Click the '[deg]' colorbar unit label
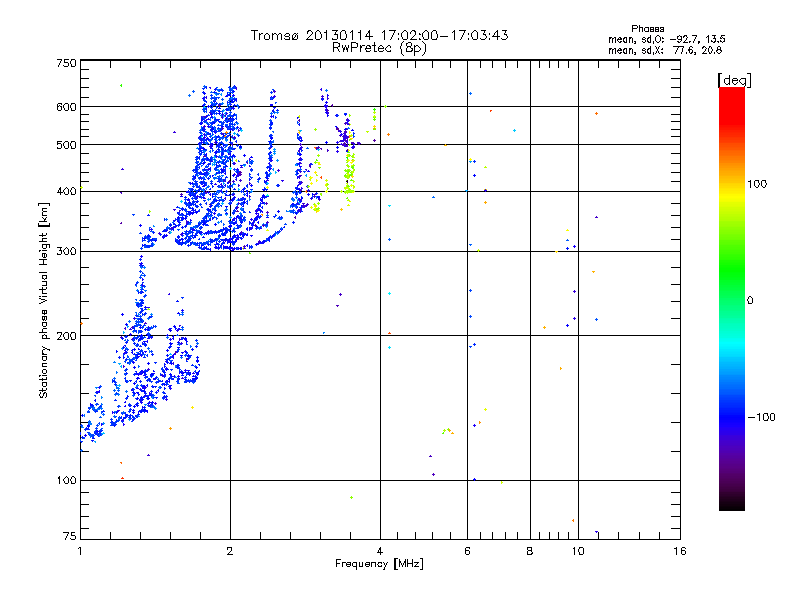Screen dimensions: 800x600 point(734,80)
